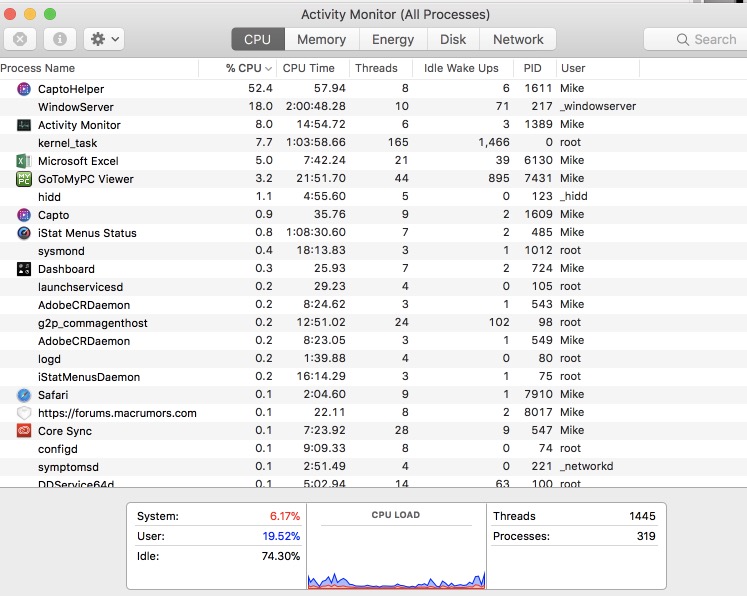This screenshot has width=747, height=596.
Task: Click the Activity Monitor process icon
Action: click(x=23, y=125)
